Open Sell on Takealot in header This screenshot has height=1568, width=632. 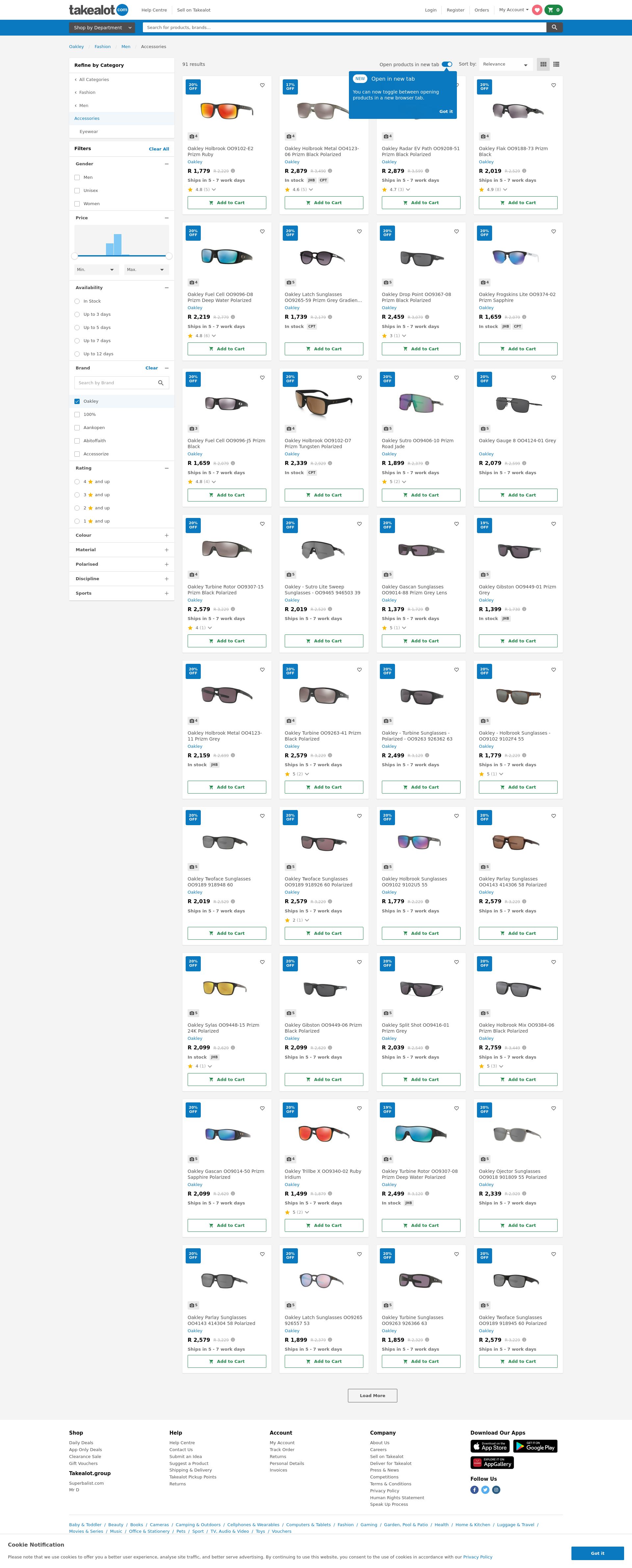tap(194, 10)
